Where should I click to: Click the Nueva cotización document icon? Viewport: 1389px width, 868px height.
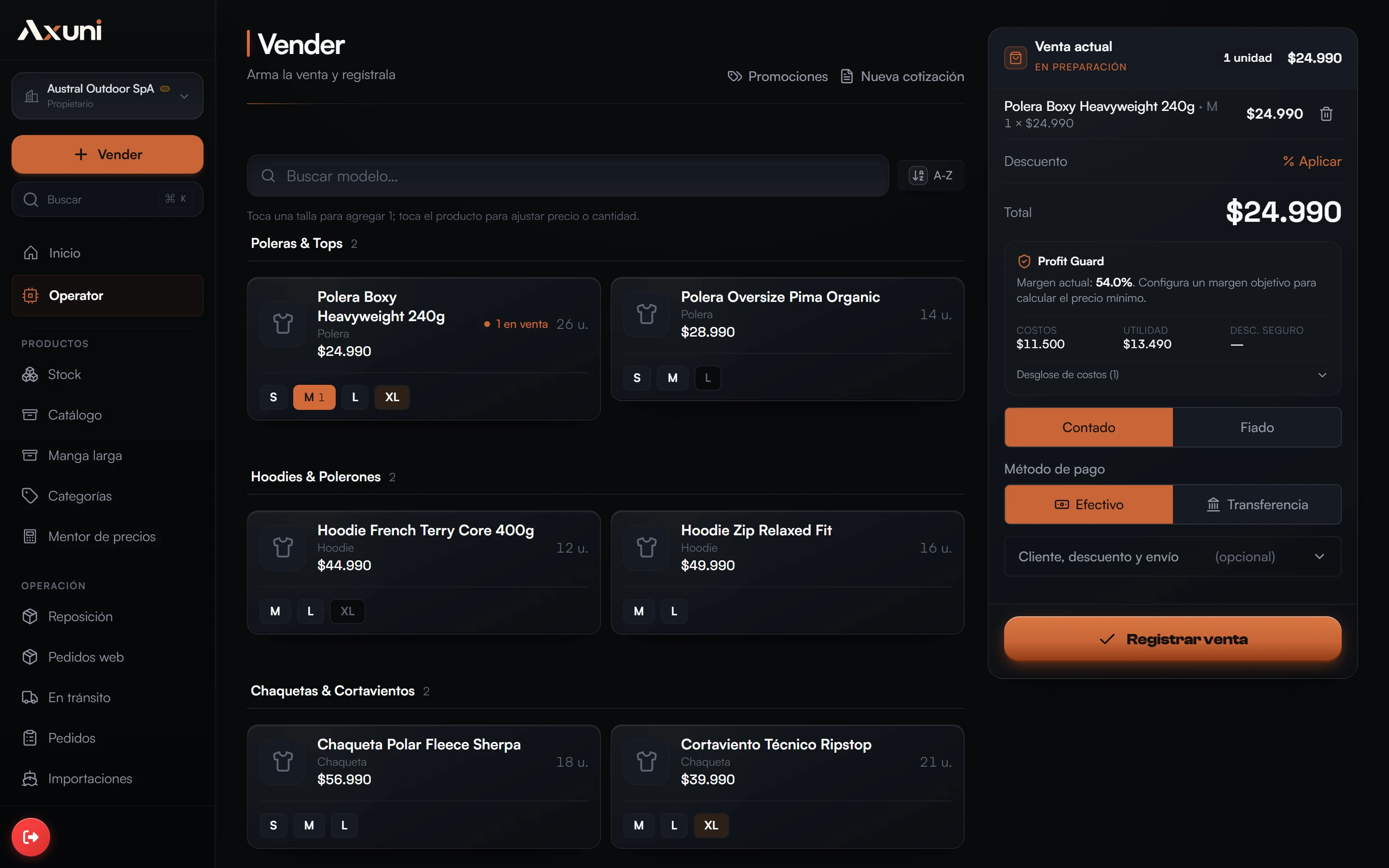(846, 76)
